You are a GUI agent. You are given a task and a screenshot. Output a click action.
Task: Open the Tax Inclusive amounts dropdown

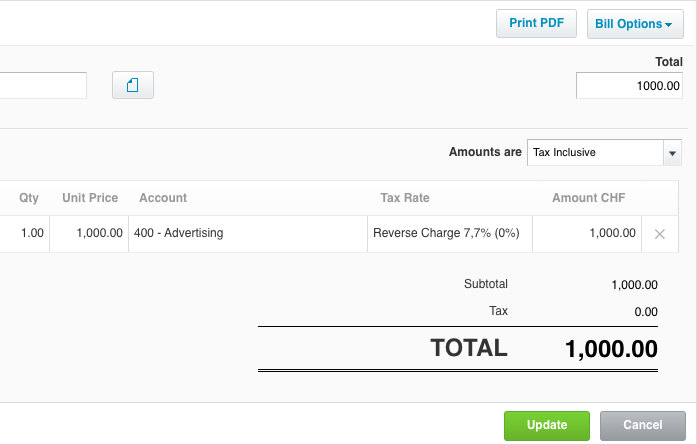point(604,152)
